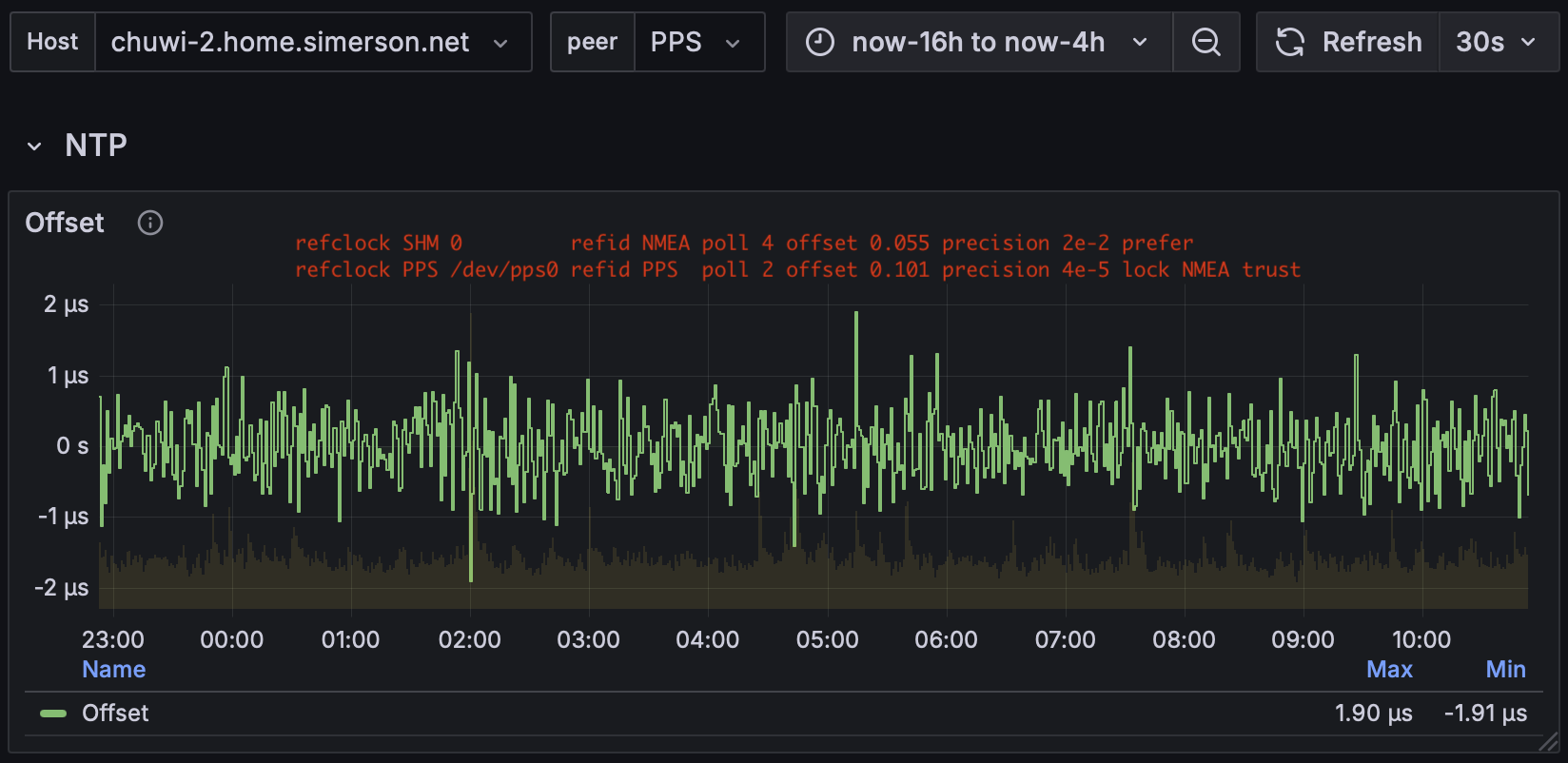Image resolution: width=1568 pixels, height=763 pixels.
Task: Sort legend by Min column
Action: [x=1505, y=669]
